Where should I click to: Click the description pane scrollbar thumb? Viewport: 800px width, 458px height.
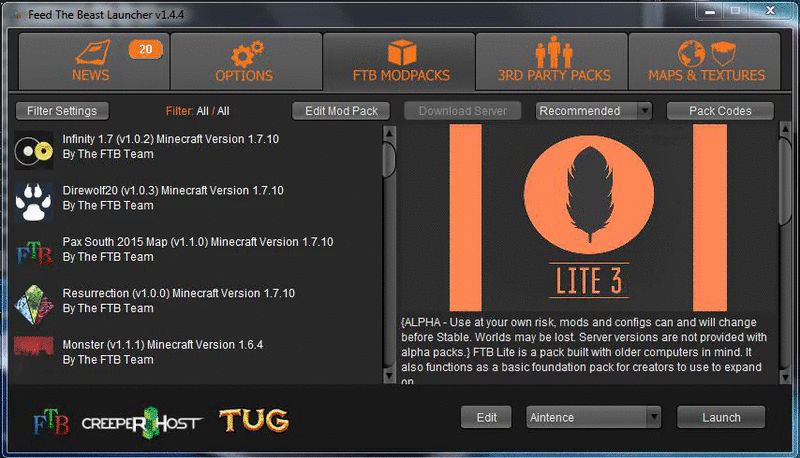coord(785,181)
